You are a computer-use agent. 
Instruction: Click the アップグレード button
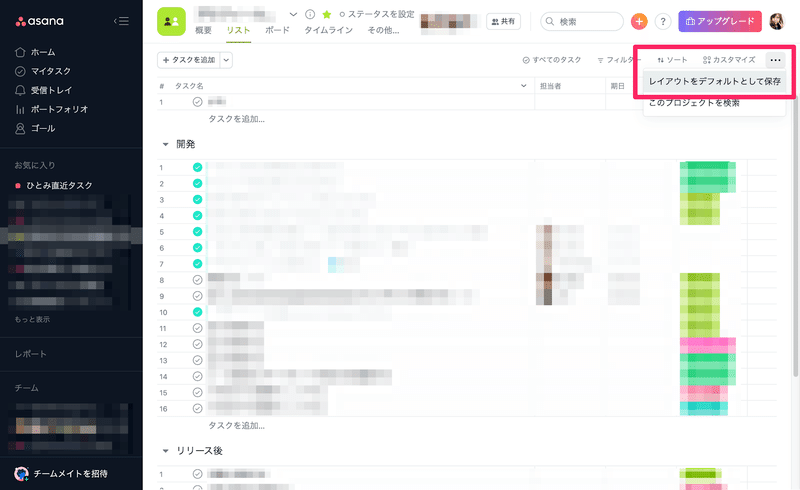(720, 21)
